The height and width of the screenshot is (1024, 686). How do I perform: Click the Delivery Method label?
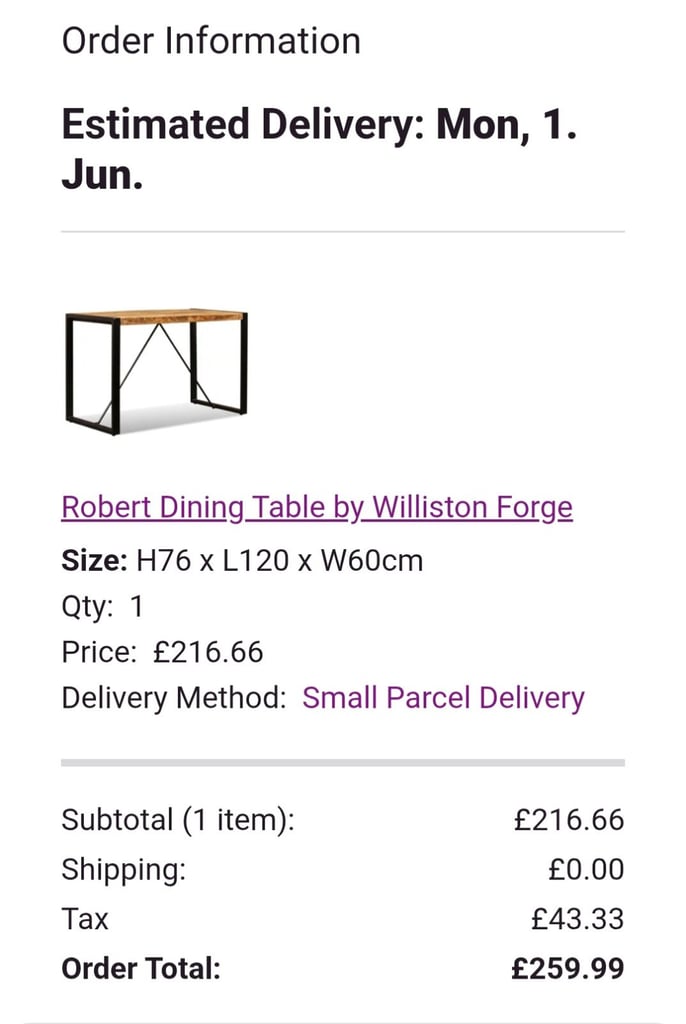(174, 698)
